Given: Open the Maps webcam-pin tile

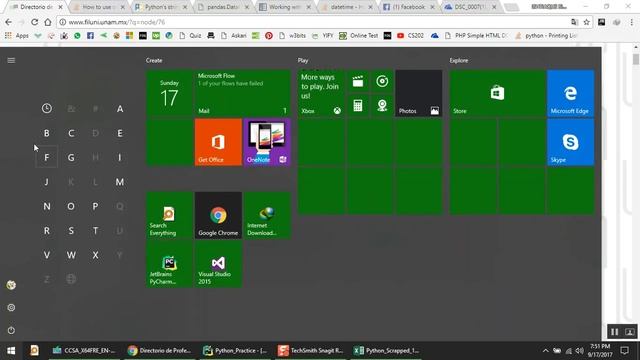Looking at the screenshot, I should coord(382,106).
